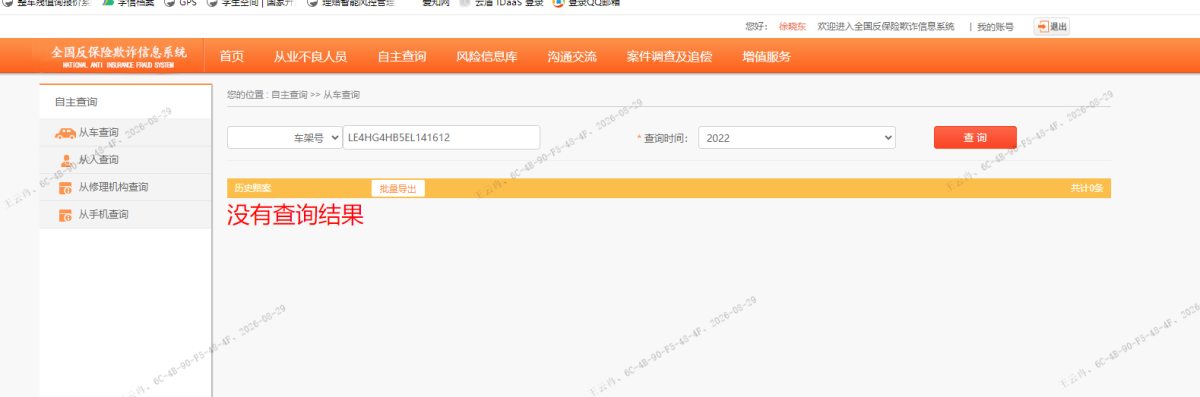
Task: Open the 车架号 search type dropdown
Action: pyautogui.click(x=284, y=137)
